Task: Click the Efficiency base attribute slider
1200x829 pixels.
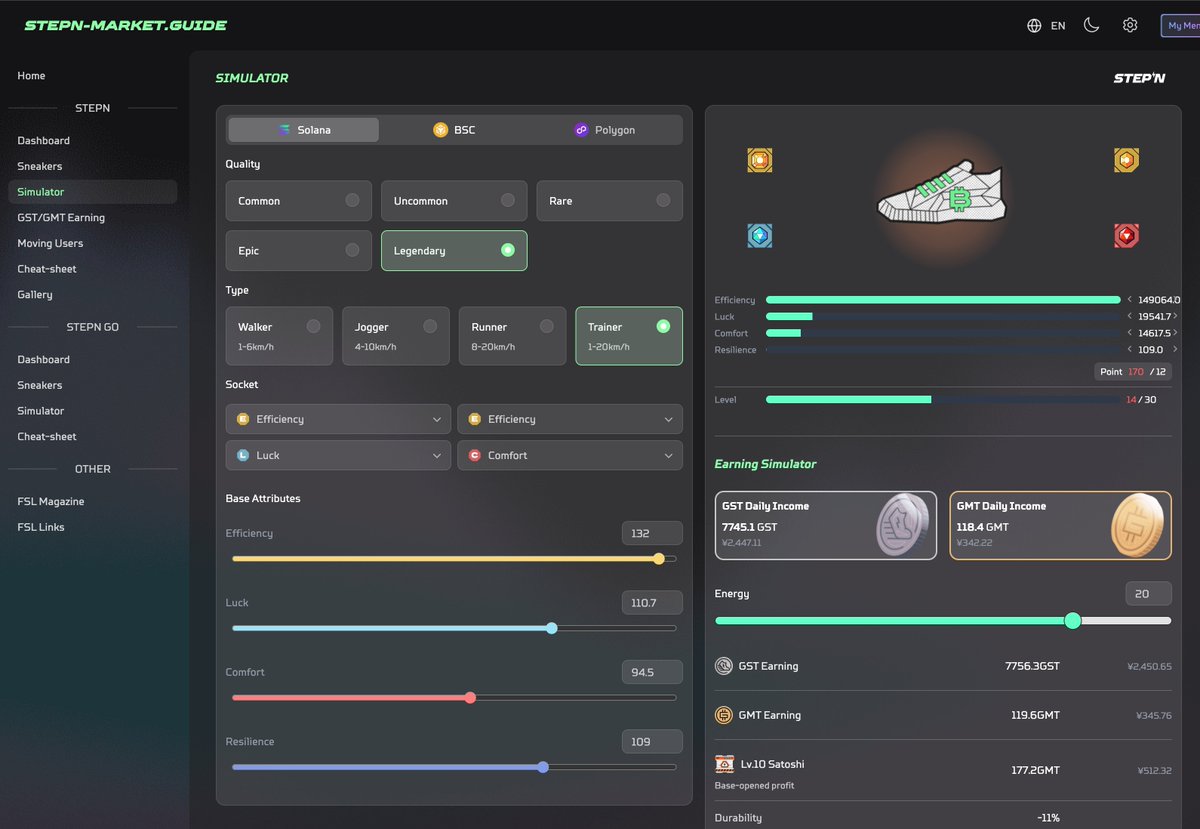Action: pyautogui.click(x=454, y=559)
